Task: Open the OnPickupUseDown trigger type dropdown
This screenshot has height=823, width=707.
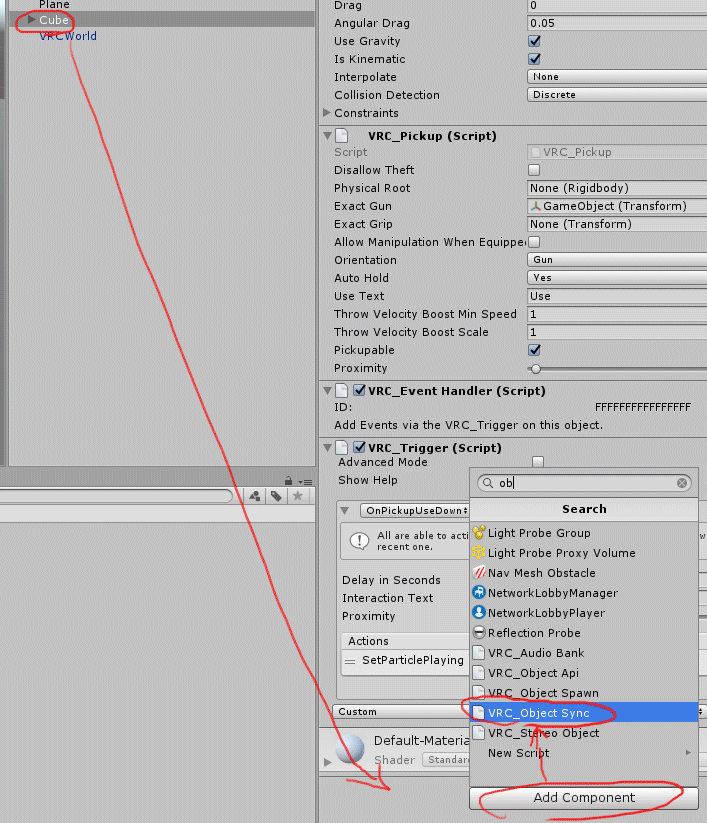Action: click(x=415, y=511)
